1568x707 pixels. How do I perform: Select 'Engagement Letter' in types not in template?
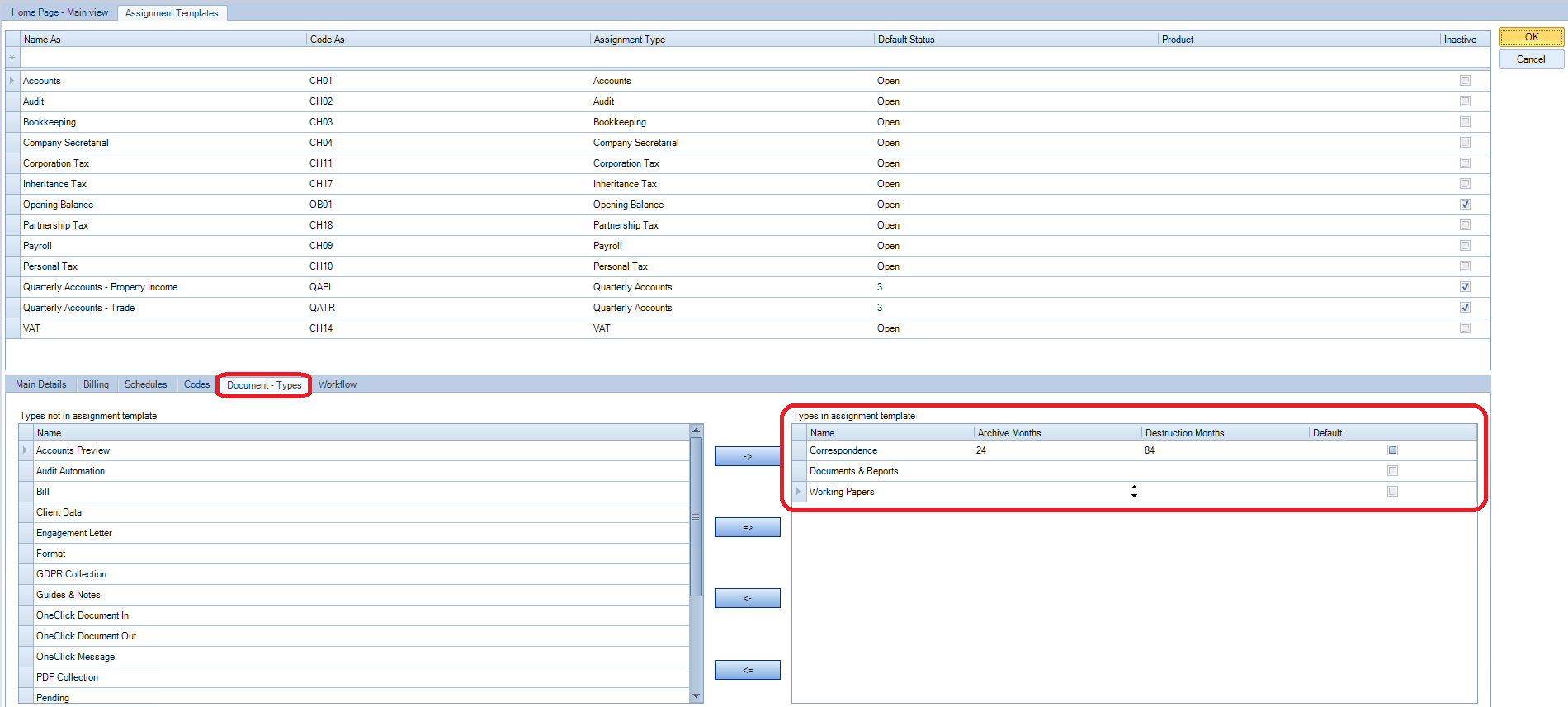pyautogui.click(x=355, y=533)
